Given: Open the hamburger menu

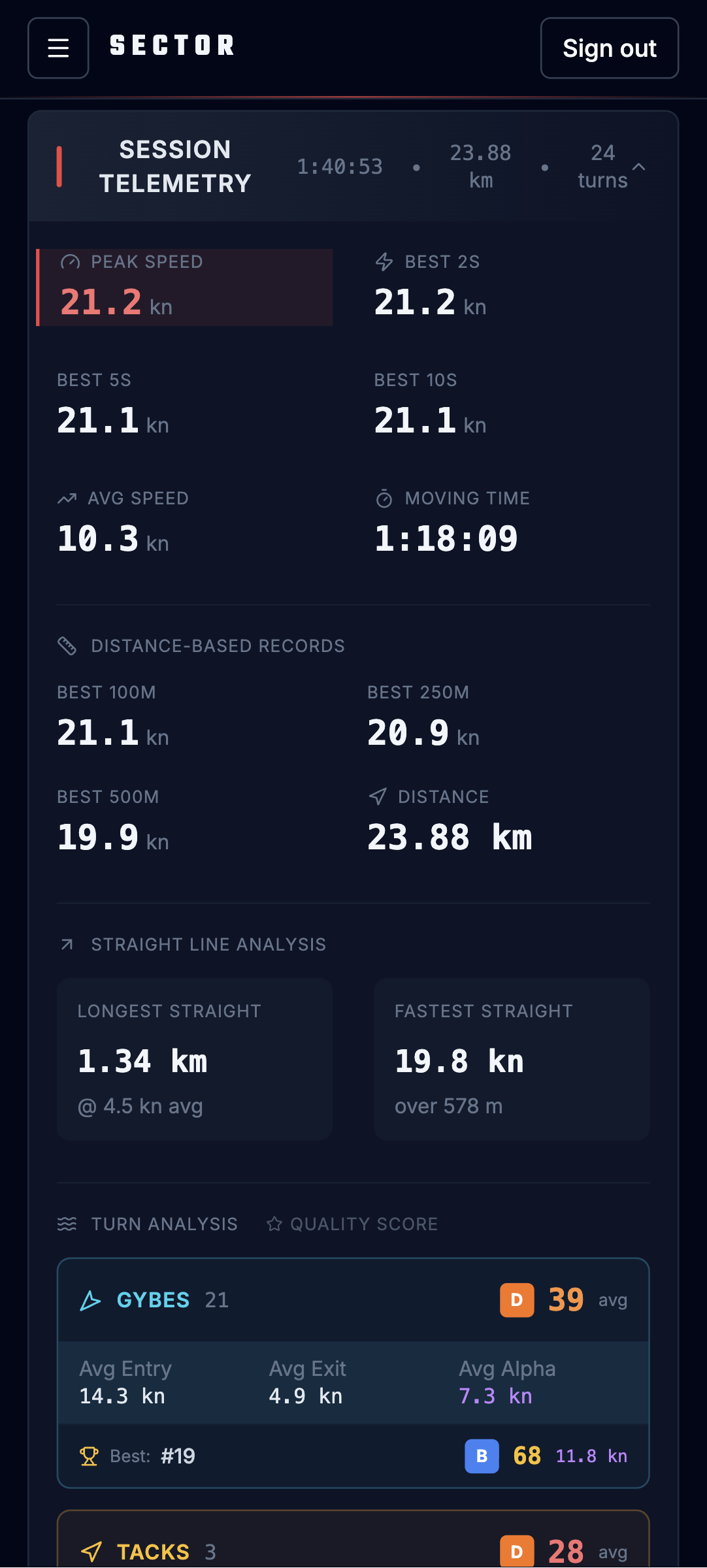Looking at the screenshot, I should point(58,48).
